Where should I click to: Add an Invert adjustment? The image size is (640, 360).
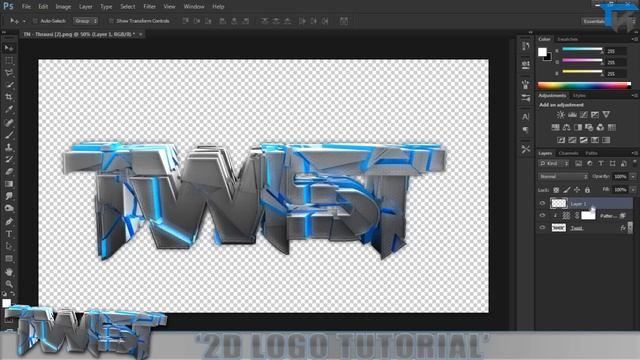point(561,140)
